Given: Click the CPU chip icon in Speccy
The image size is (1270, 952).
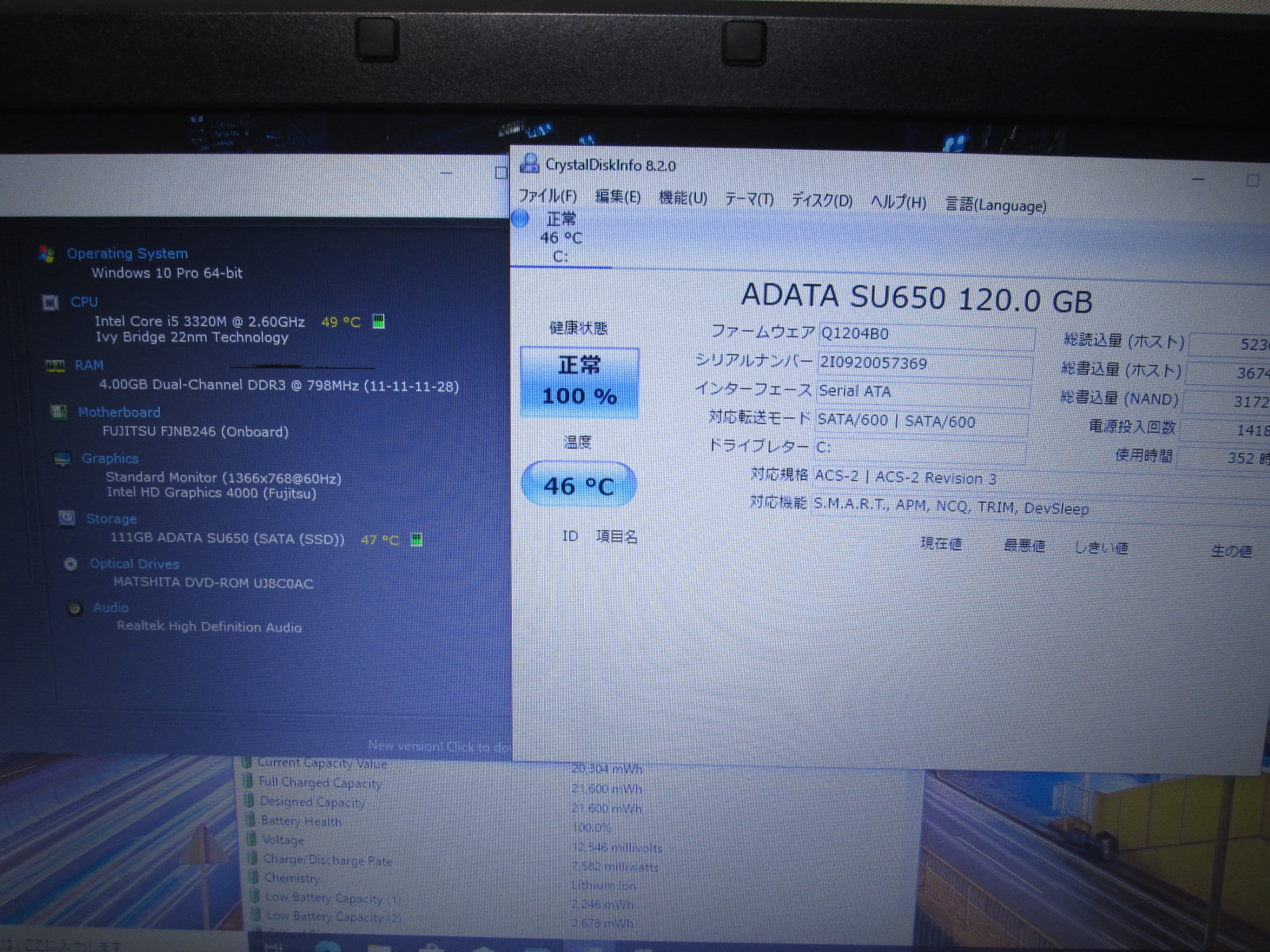Looking at the screenshot, I should 50,302.
